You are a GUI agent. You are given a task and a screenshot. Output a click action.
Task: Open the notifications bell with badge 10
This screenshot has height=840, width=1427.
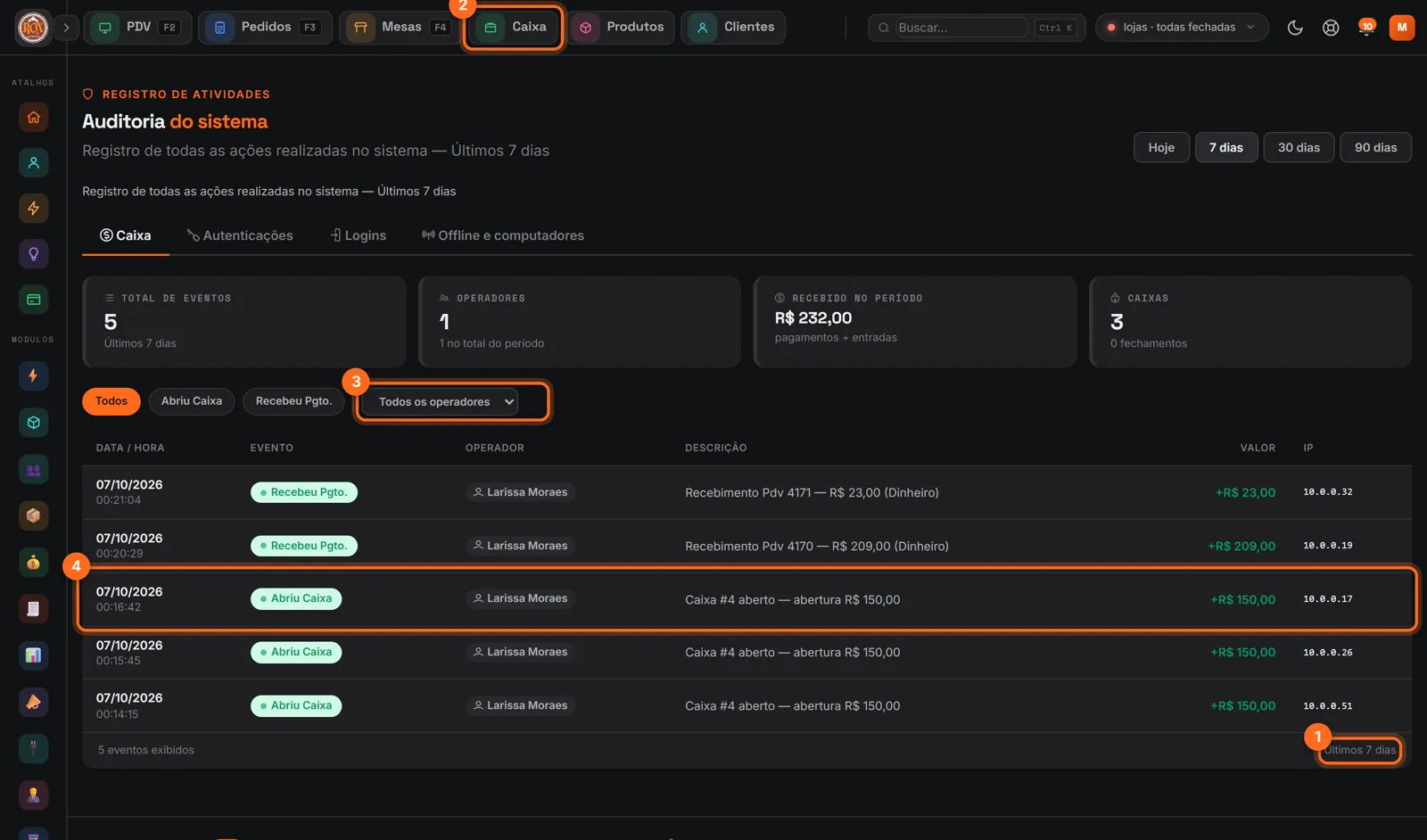coord(1365,28)
